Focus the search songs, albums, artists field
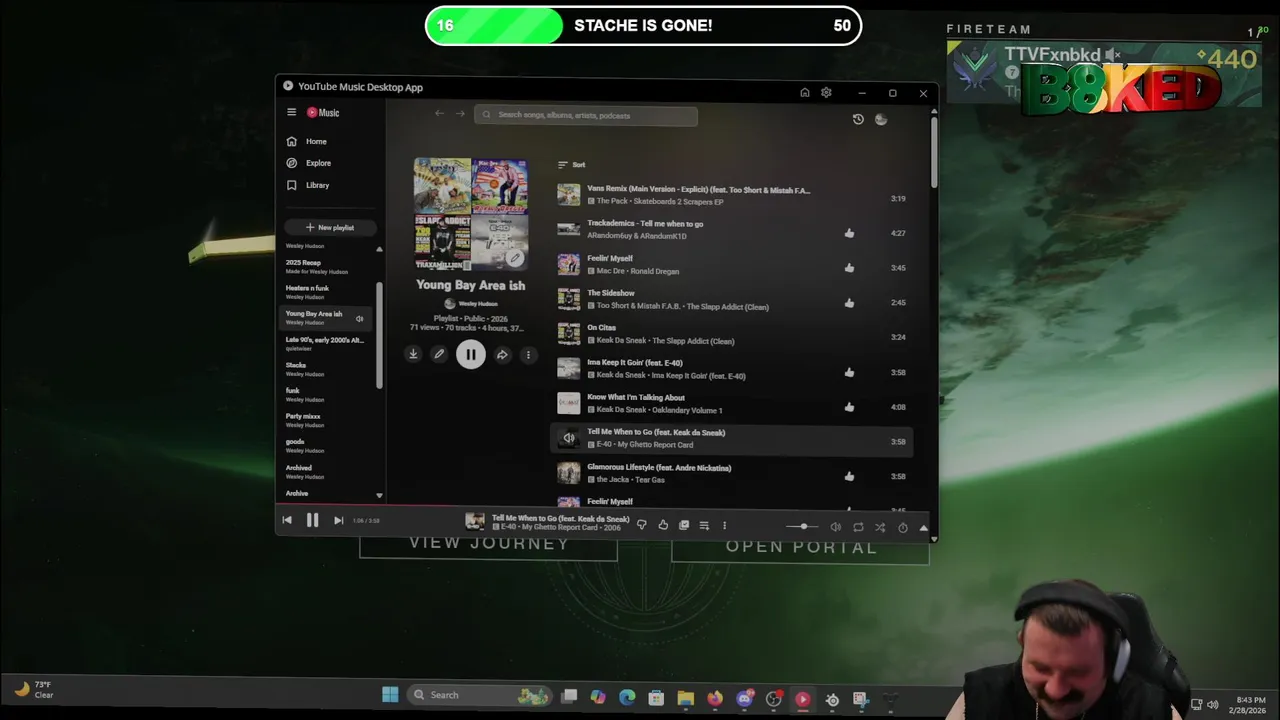1280x720 pixels. coord(586,115)
